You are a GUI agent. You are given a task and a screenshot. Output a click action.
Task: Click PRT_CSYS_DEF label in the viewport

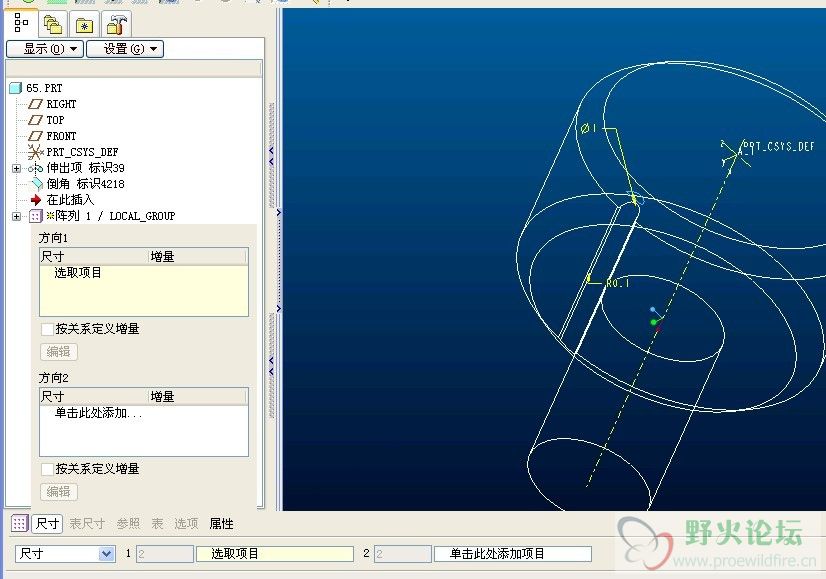(x=778, y=146)
